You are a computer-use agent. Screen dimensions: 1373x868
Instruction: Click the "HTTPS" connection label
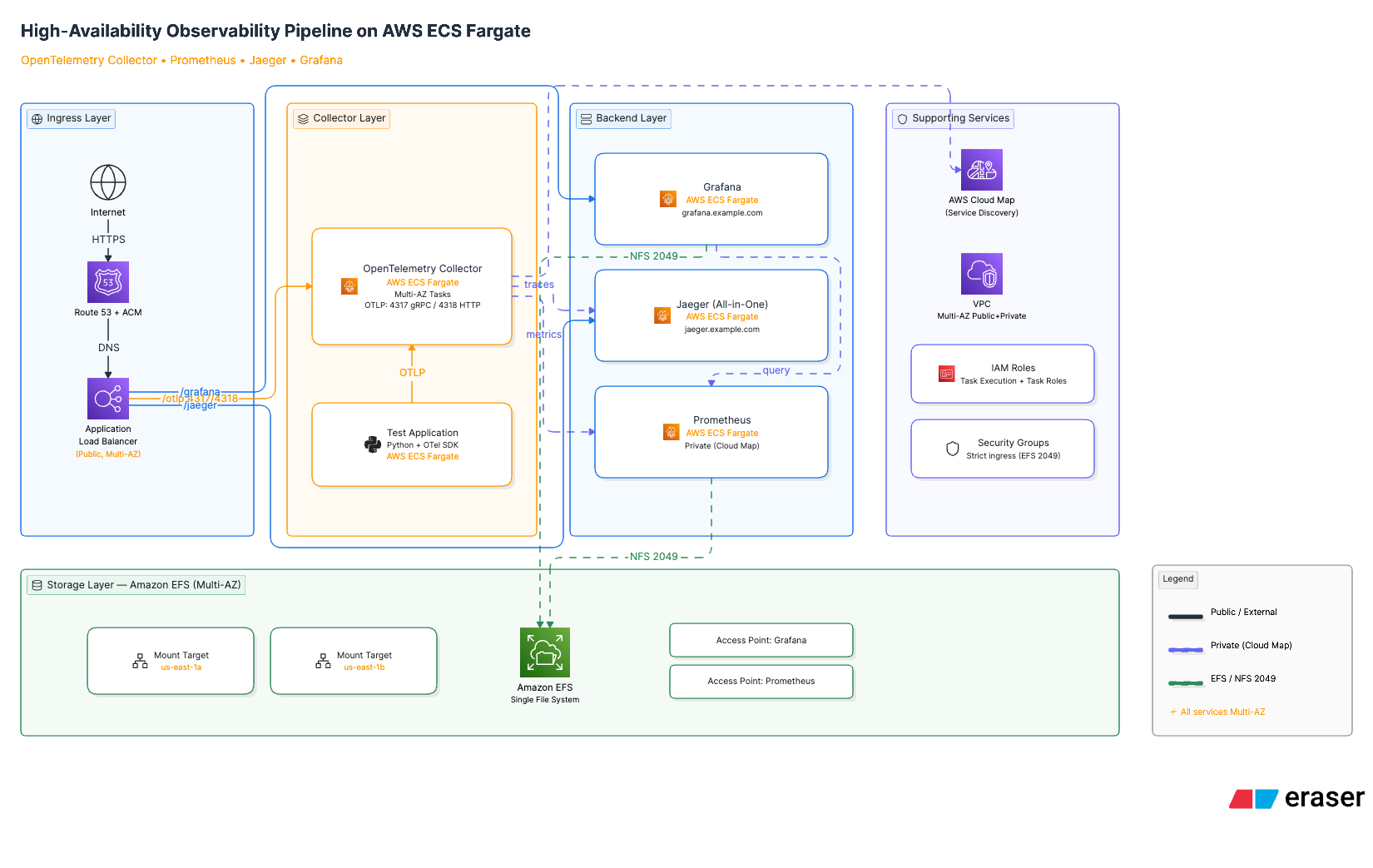(109, 240)
